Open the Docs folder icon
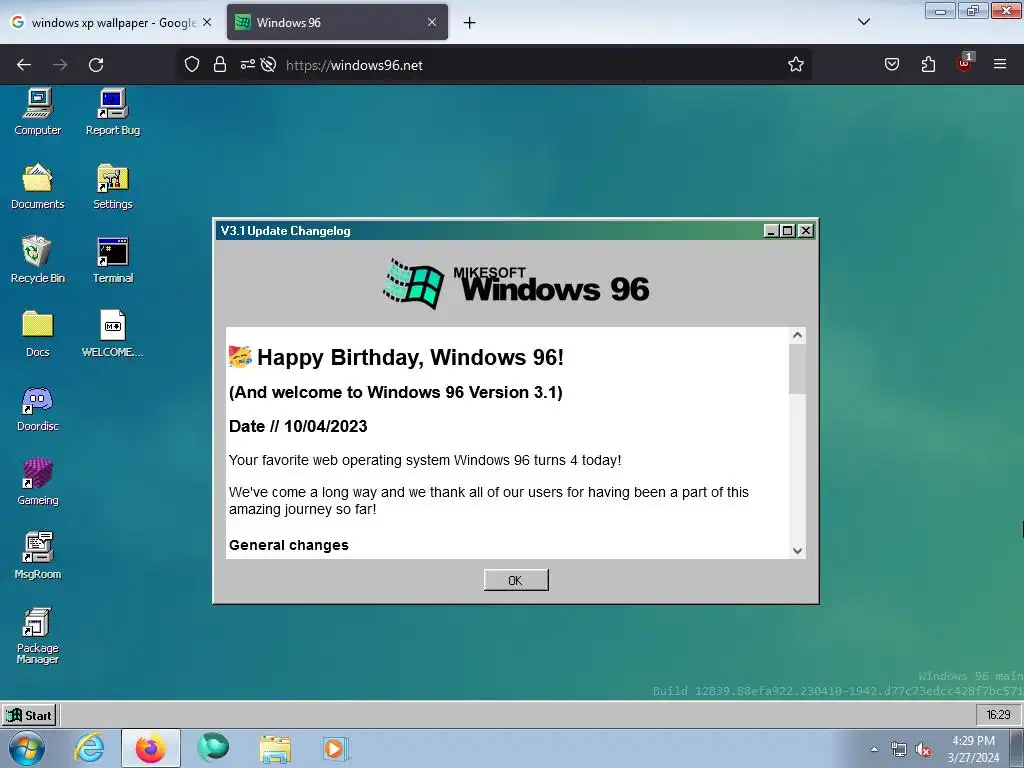This screenshot has width=1024, height=768. 38,334
